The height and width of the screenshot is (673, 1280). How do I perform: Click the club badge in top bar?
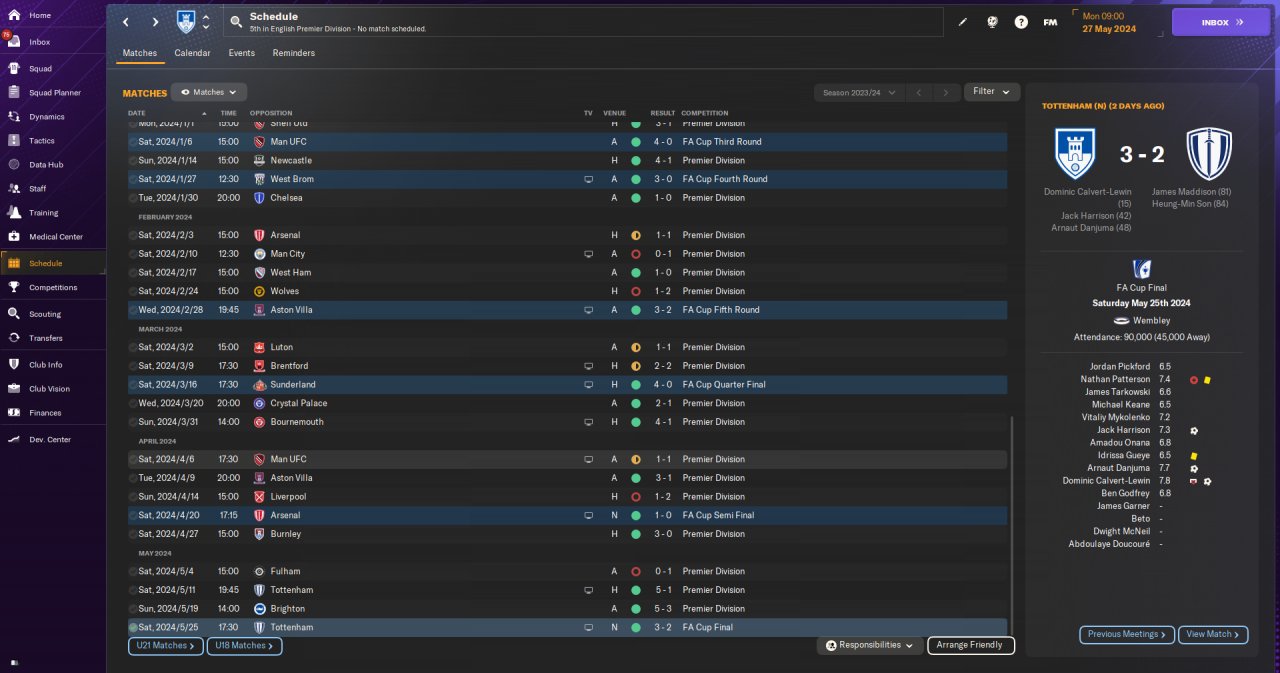pos(186,22)
